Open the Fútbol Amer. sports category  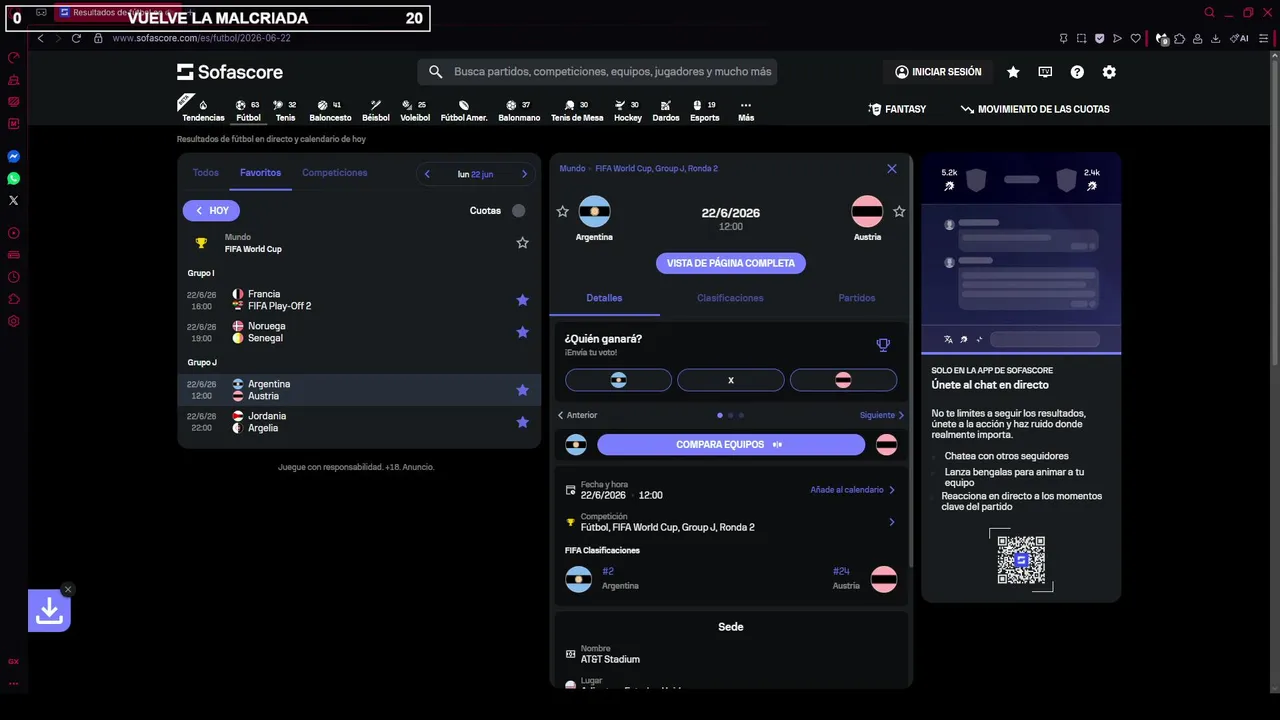coord(464,110)
